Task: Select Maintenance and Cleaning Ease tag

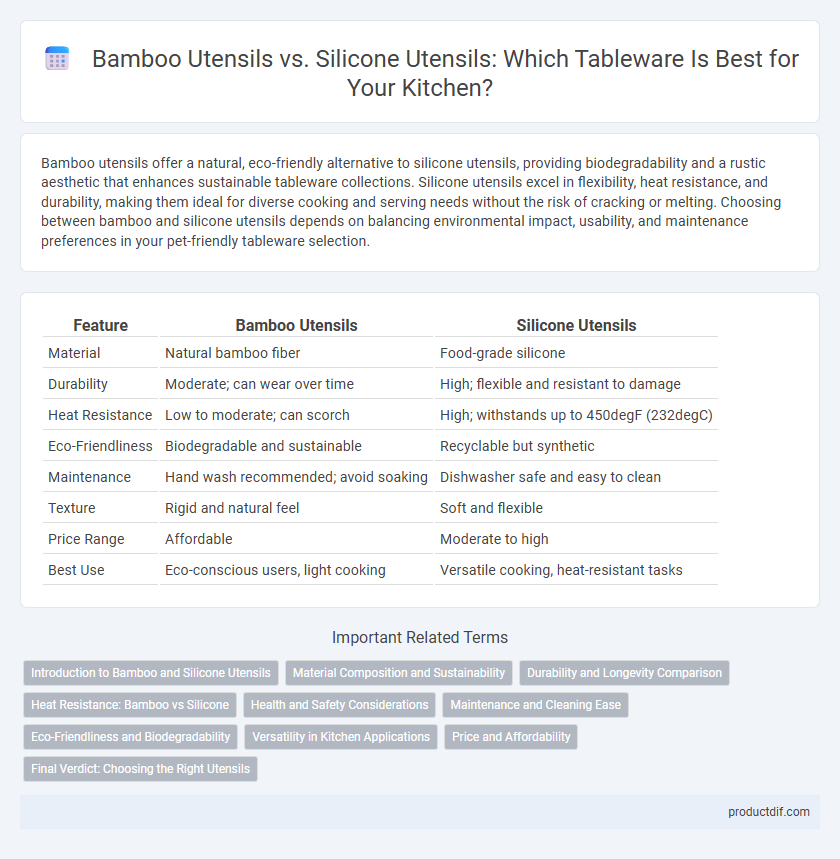Action: [x=535, y=705]
